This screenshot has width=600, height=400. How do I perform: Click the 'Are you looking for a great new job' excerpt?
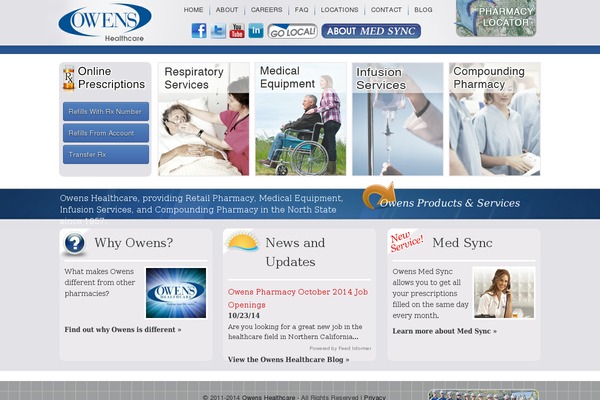point(295,332)
